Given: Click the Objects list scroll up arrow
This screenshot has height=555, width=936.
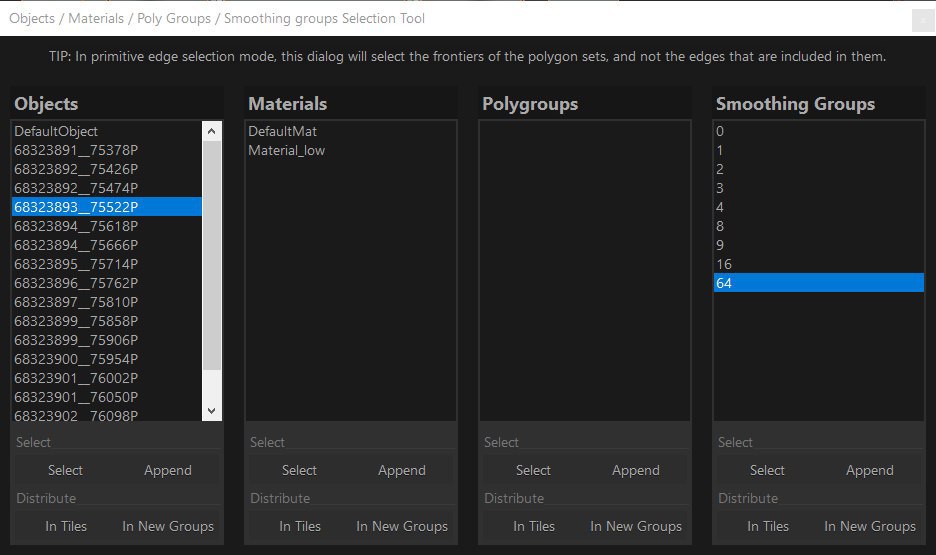Looking at the screenshot, I should (x=212, y=131).
